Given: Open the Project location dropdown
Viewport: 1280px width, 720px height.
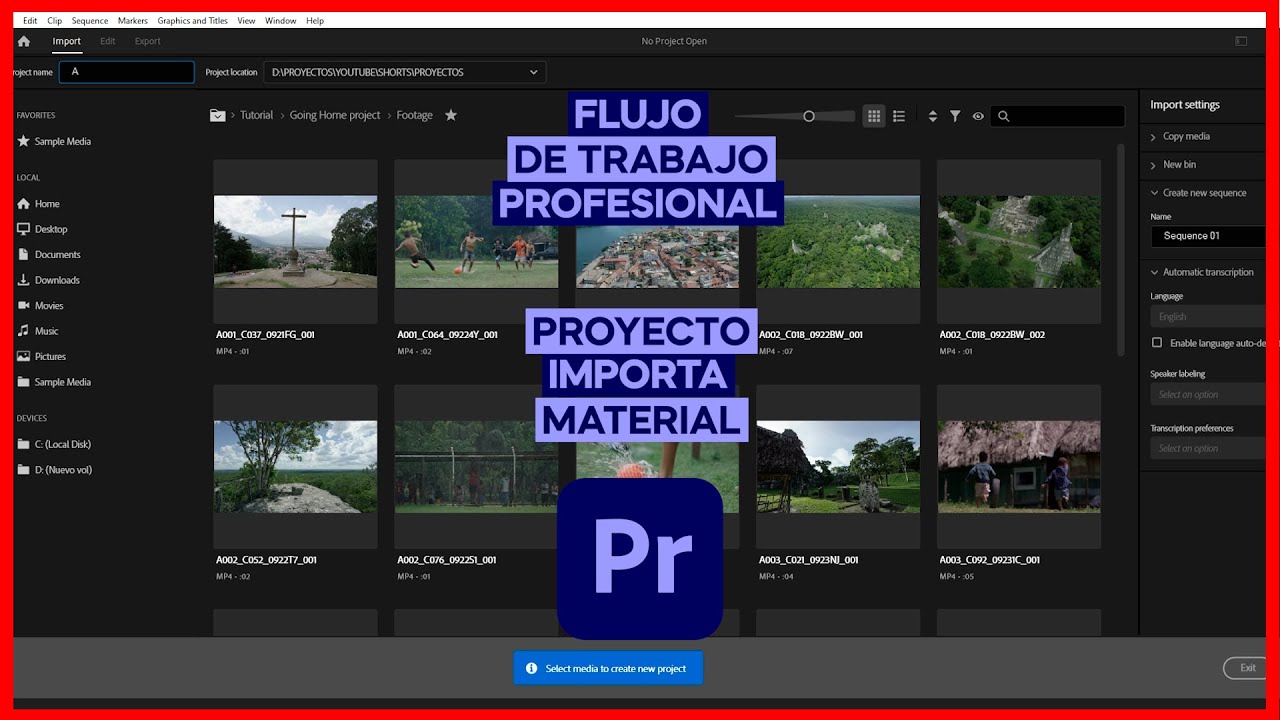Looking at the screenshot, I should (405, 72).
